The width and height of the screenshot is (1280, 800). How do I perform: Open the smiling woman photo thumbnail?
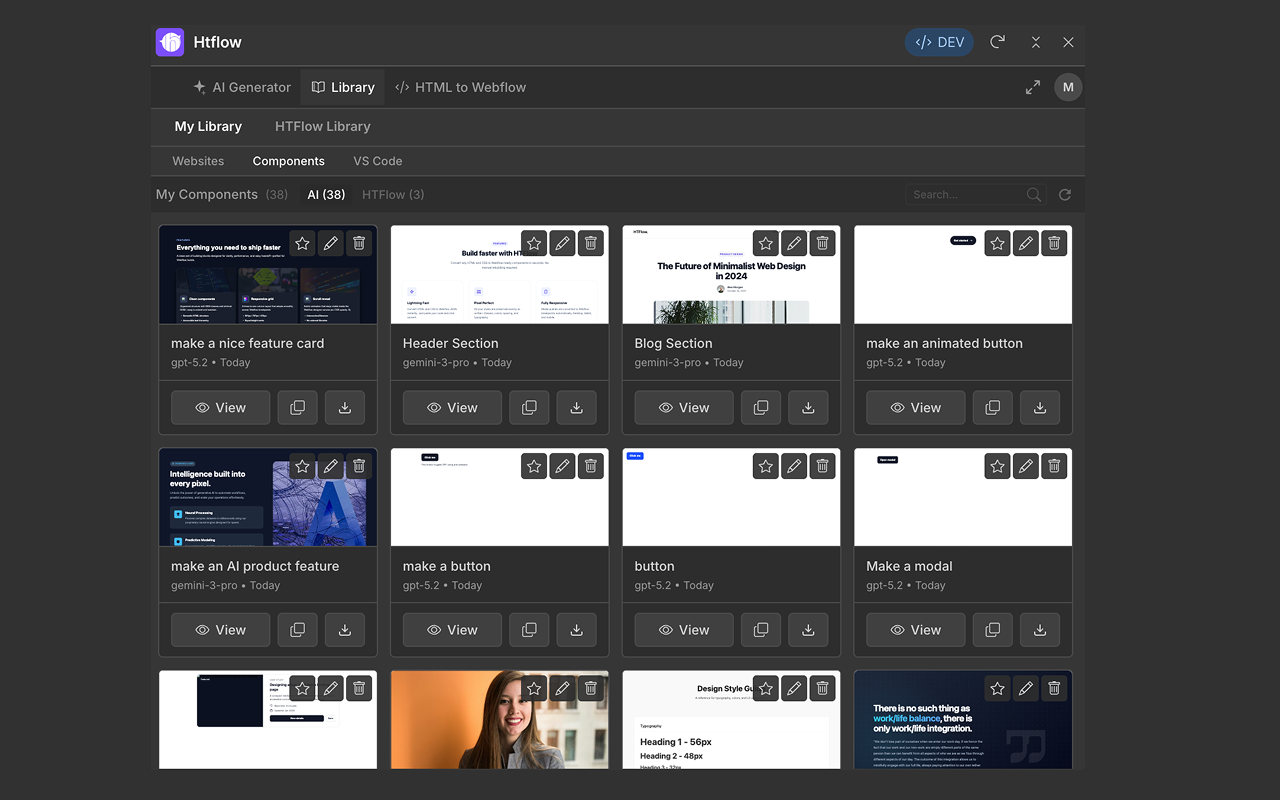point(499,720)
